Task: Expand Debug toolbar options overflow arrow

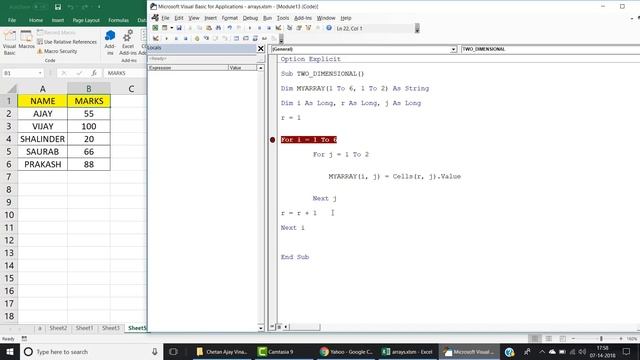Action: (281, 39)
